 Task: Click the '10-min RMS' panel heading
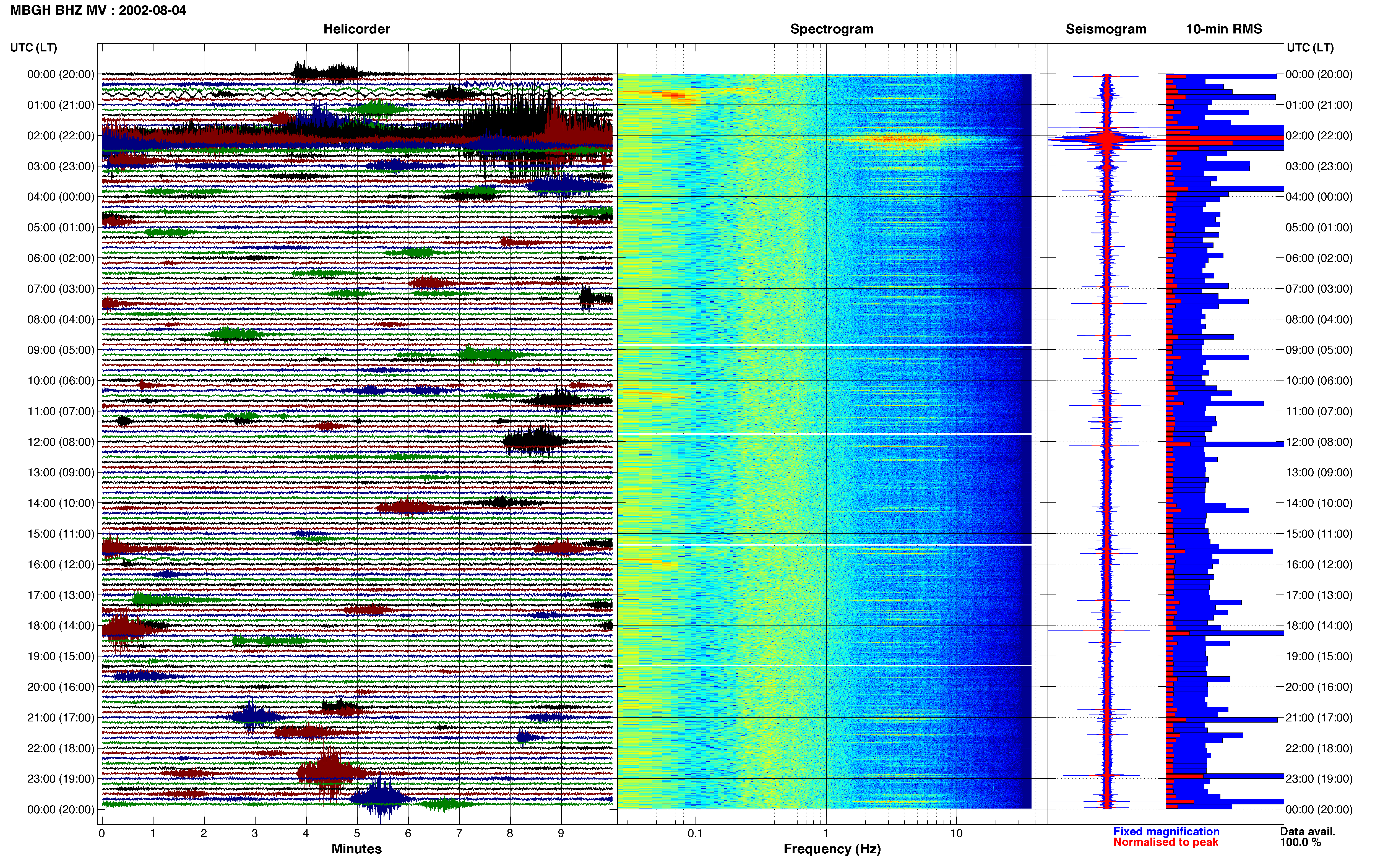click(x=1224, y=29)
